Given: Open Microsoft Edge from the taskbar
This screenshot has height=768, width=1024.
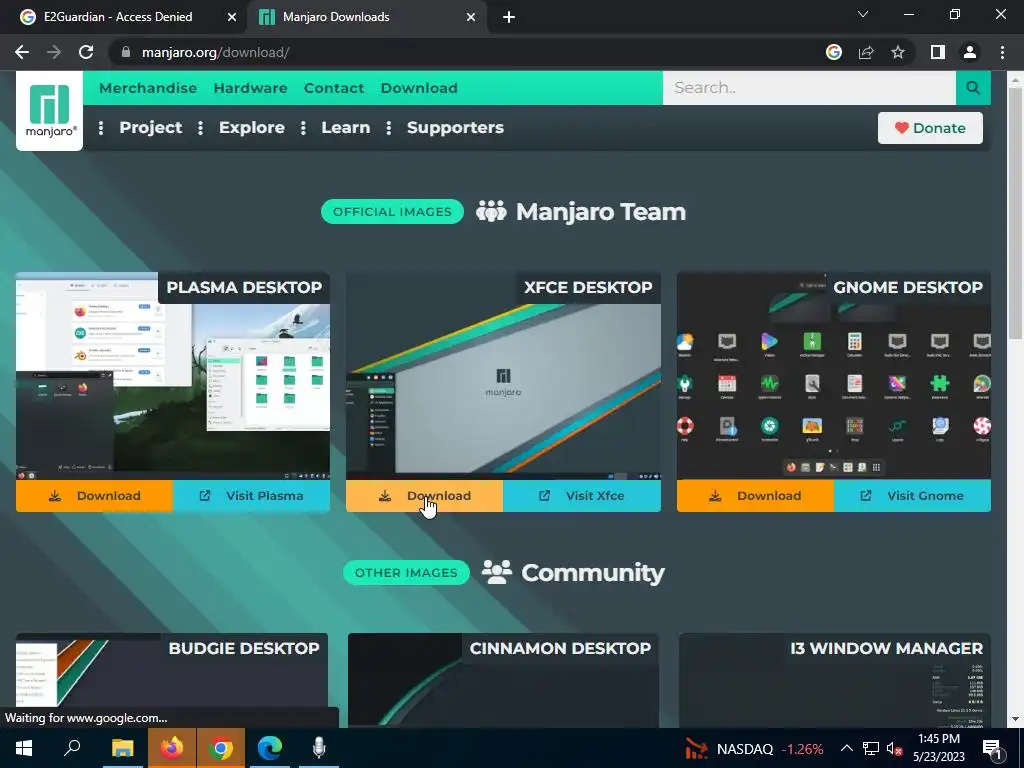Looking at the screenshot, I should pyautogui.click(x=270, y=748).
